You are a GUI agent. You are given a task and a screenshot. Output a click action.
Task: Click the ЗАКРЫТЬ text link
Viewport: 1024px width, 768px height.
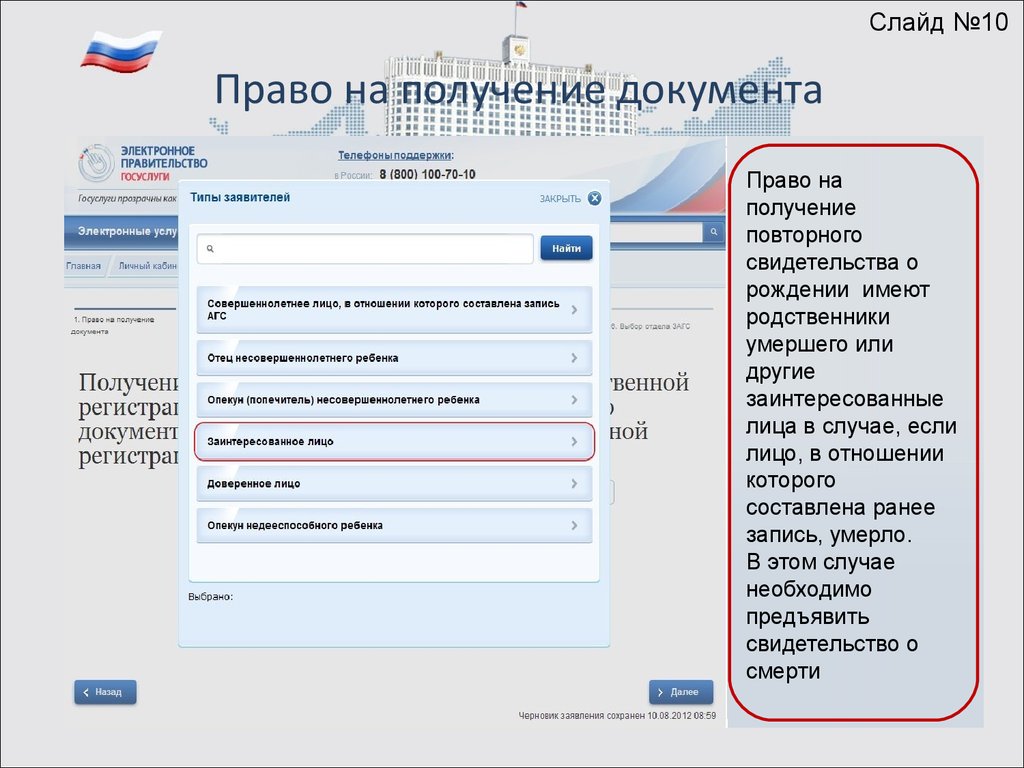click(560, 199)
